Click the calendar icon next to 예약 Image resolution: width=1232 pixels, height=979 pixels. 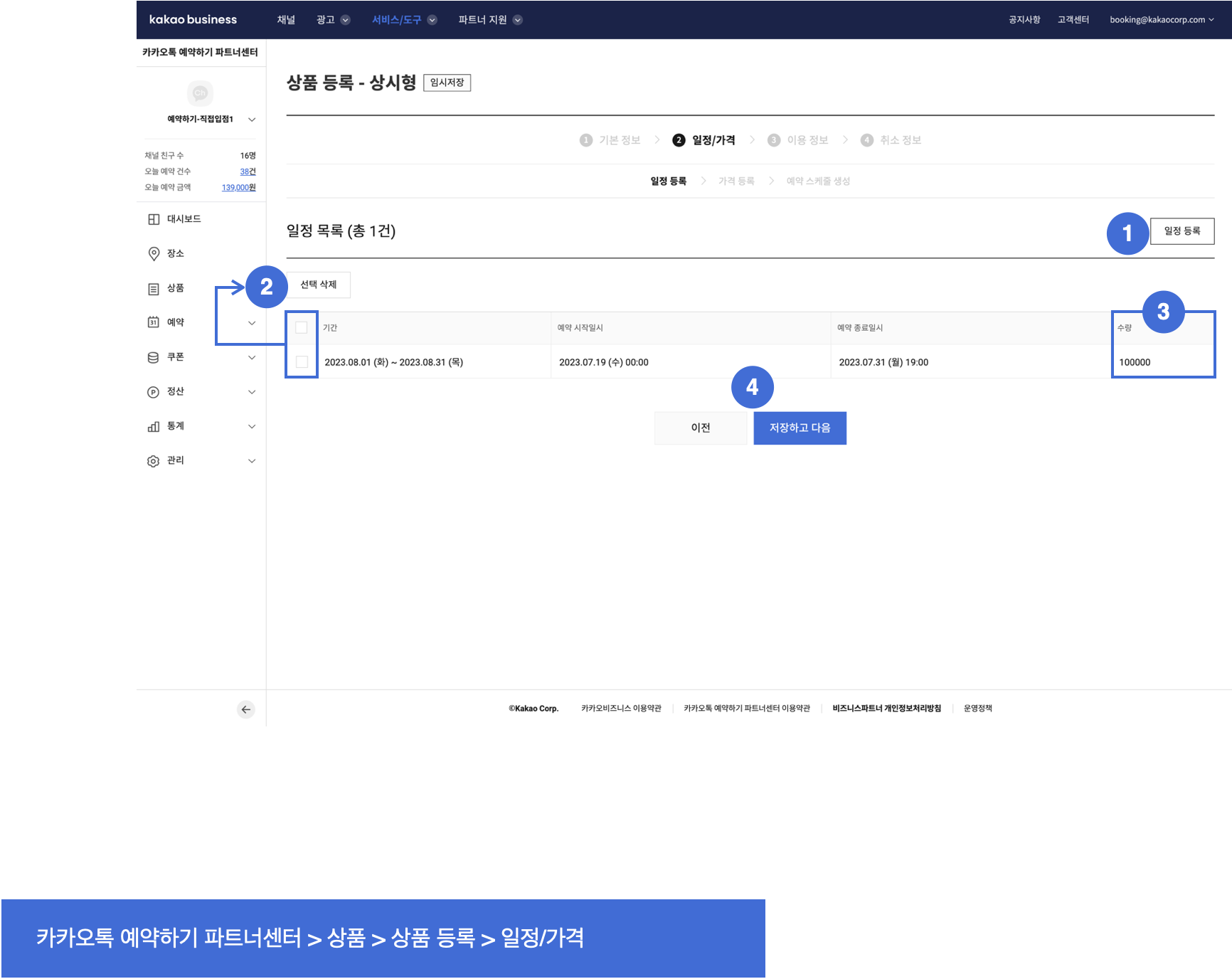point(154,322)
